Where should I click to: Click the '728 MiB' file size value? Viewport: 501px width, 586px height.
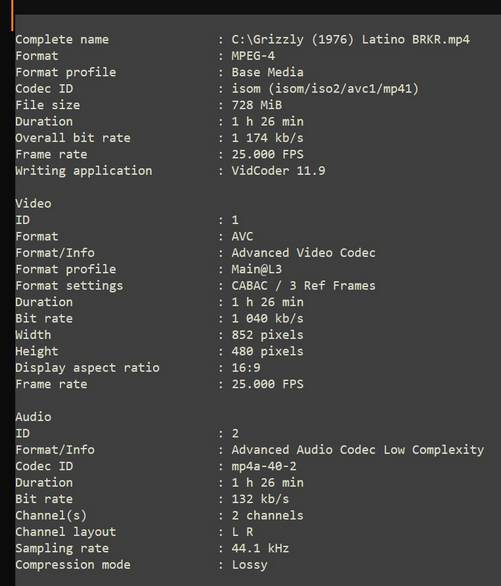coord(257,105)
